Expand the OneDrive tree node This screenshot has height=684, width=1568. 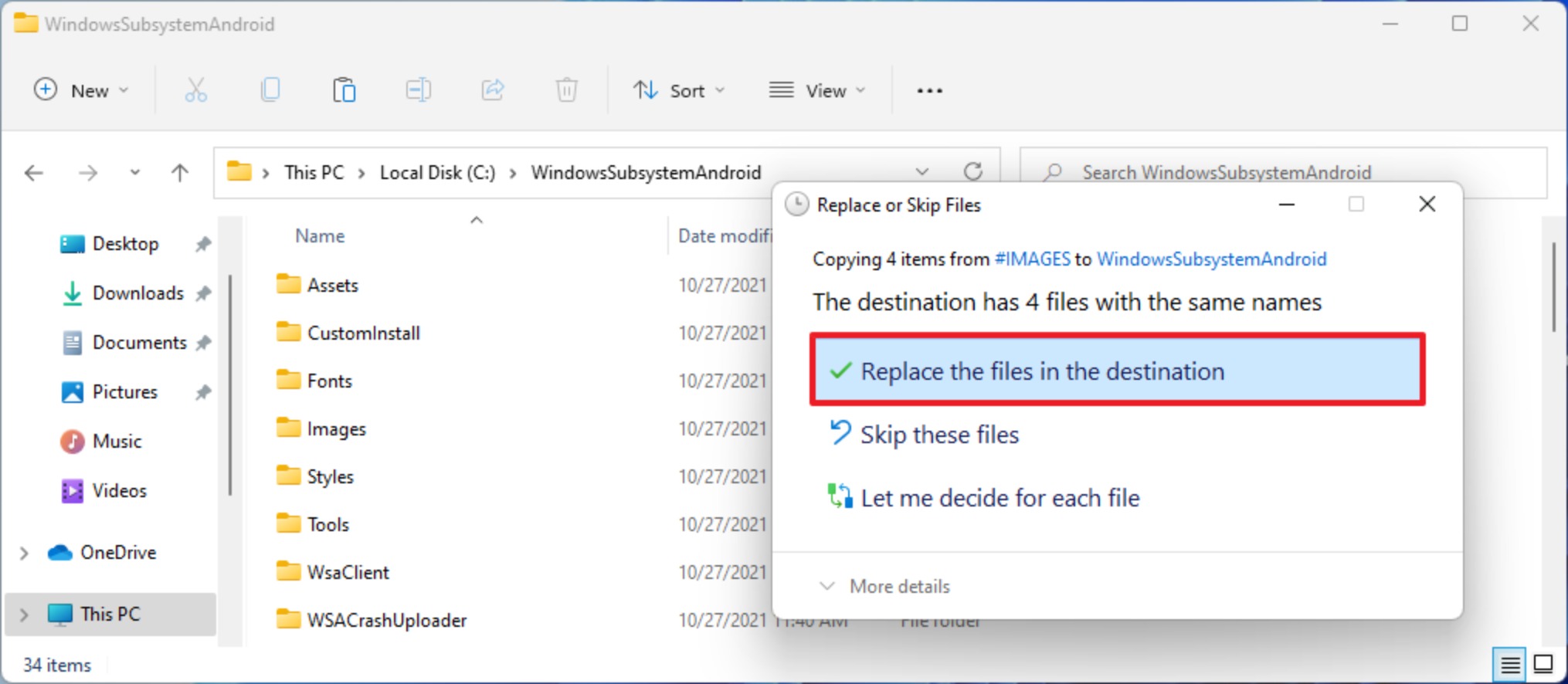click(x=24, y=553)
